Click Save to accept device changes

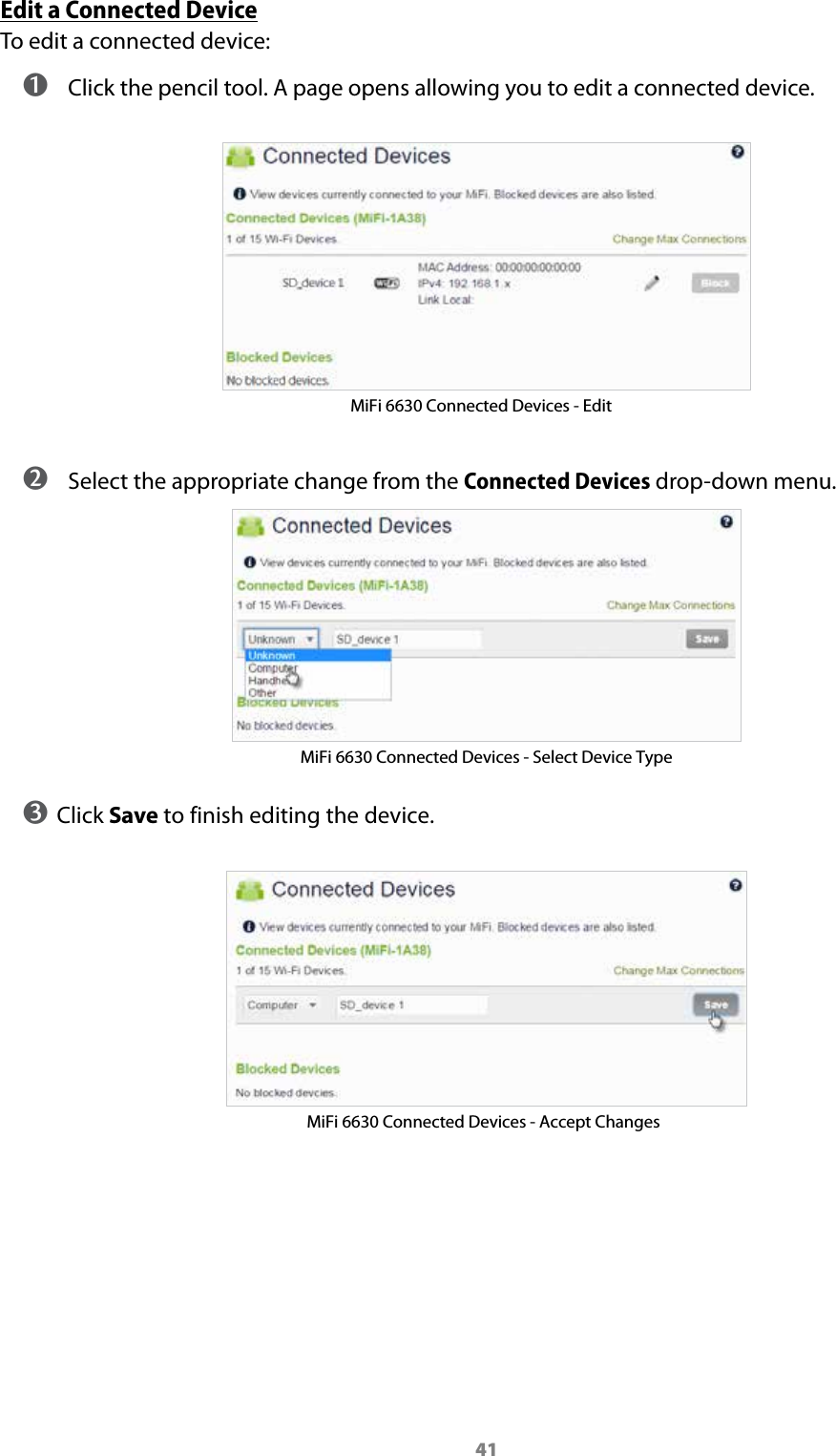coord(715,1004)
